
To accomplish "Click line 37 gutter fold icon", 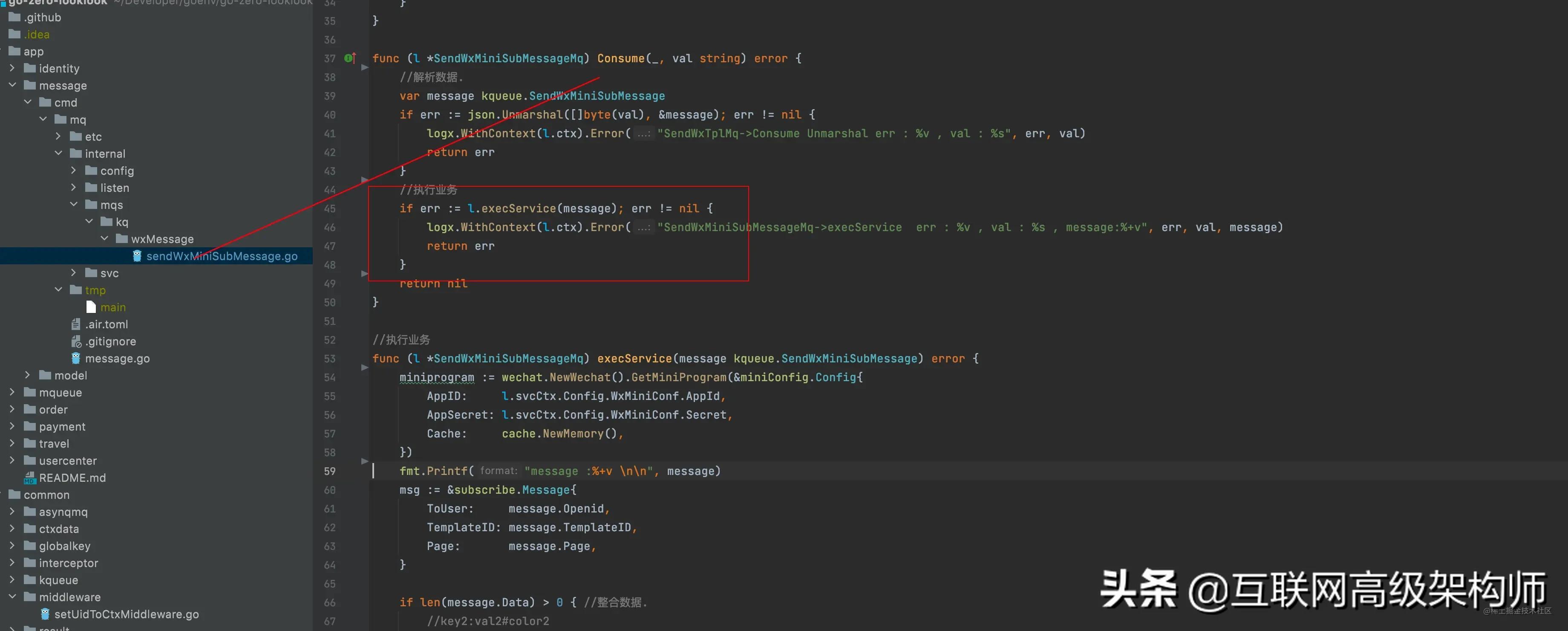I will (x=362, y=64).
